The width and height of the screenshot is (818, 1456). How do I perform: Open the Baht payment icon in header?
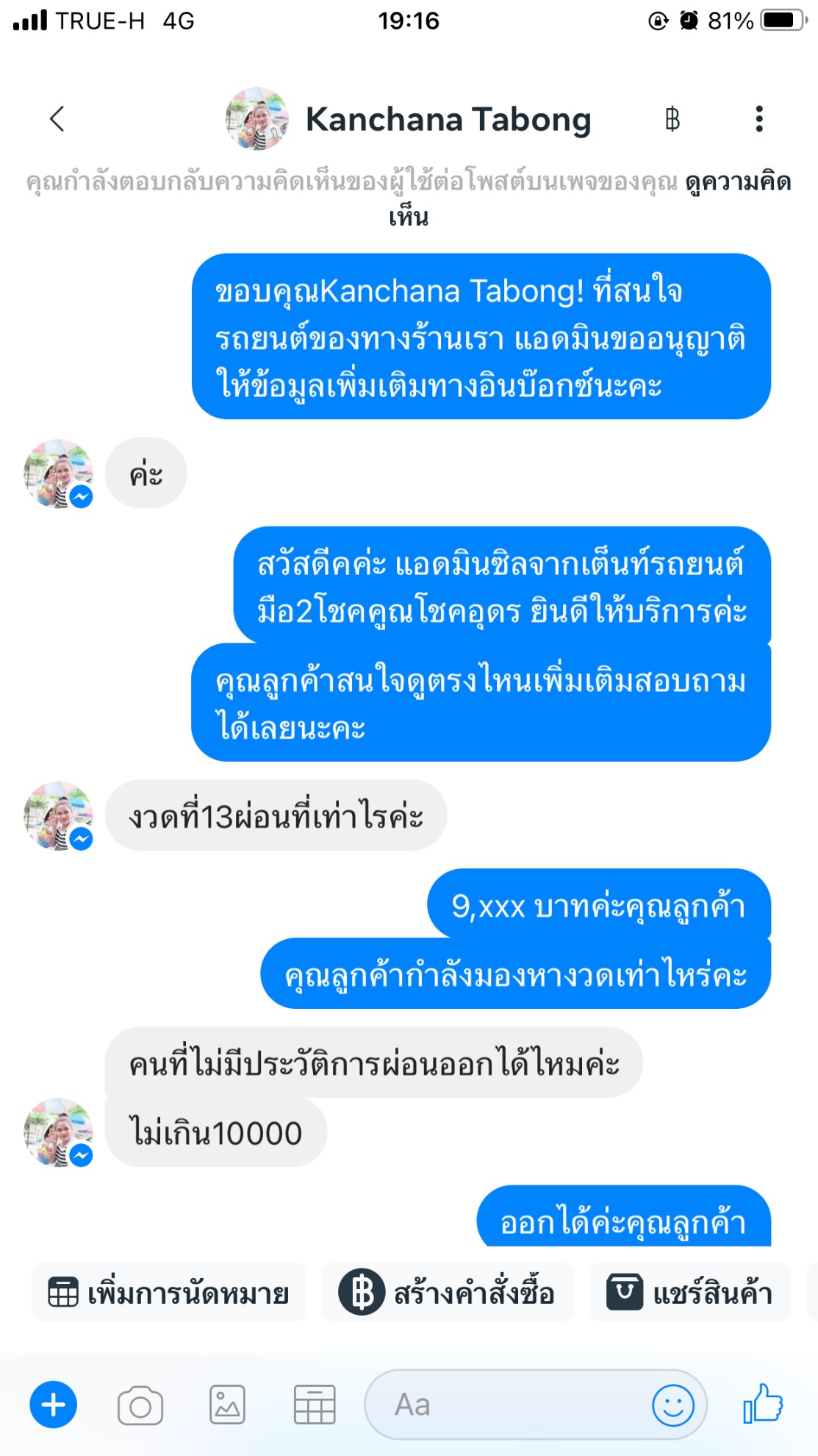672,119
